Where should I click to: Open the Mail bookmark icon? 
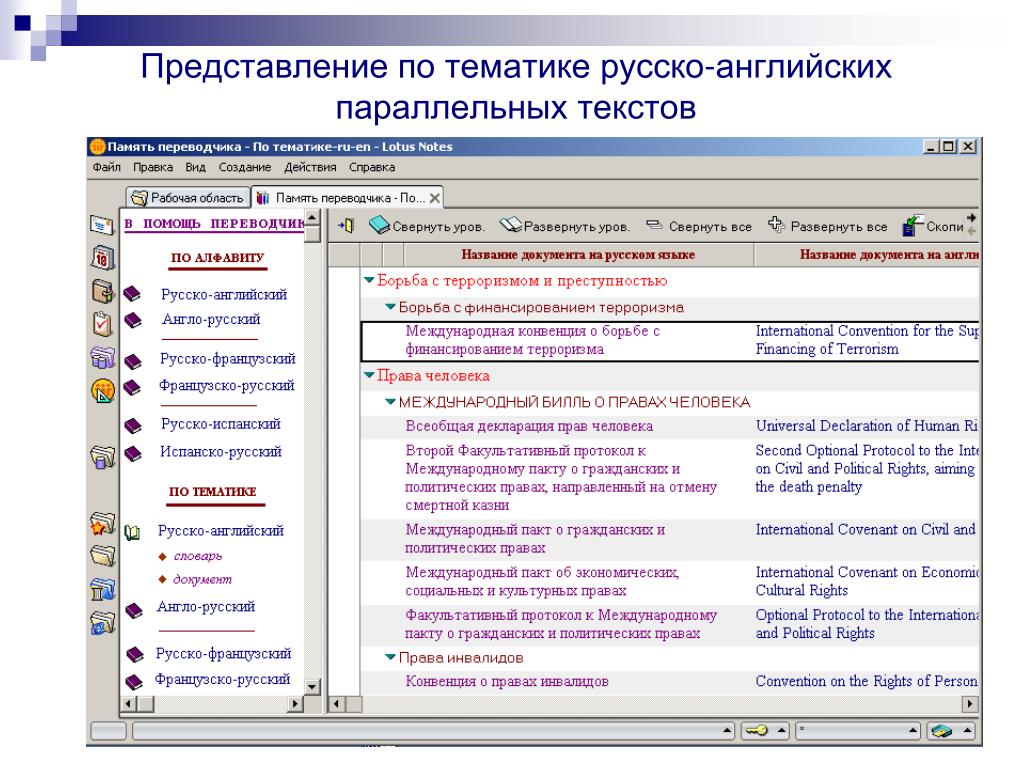[102, 225]
